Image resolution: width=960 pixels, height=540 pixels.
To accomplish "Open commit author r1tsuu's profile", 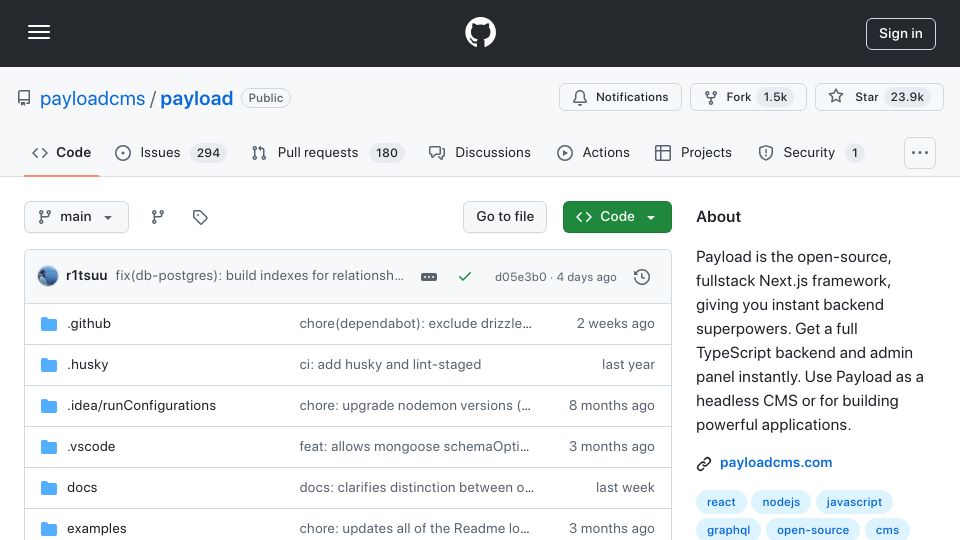I will [86, 276].
